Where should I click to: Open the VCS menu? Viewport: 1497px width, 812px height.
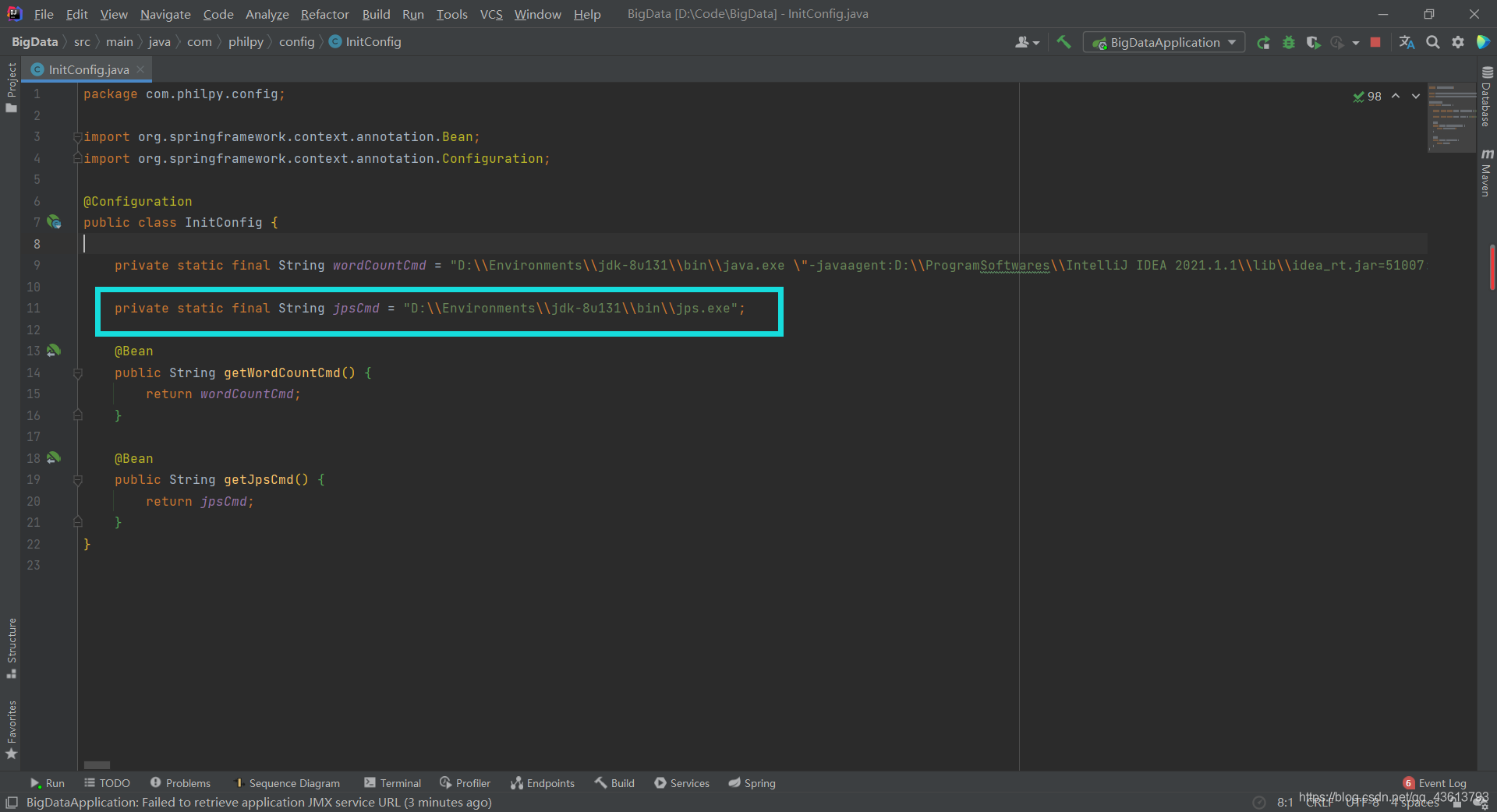coord(491,14)
